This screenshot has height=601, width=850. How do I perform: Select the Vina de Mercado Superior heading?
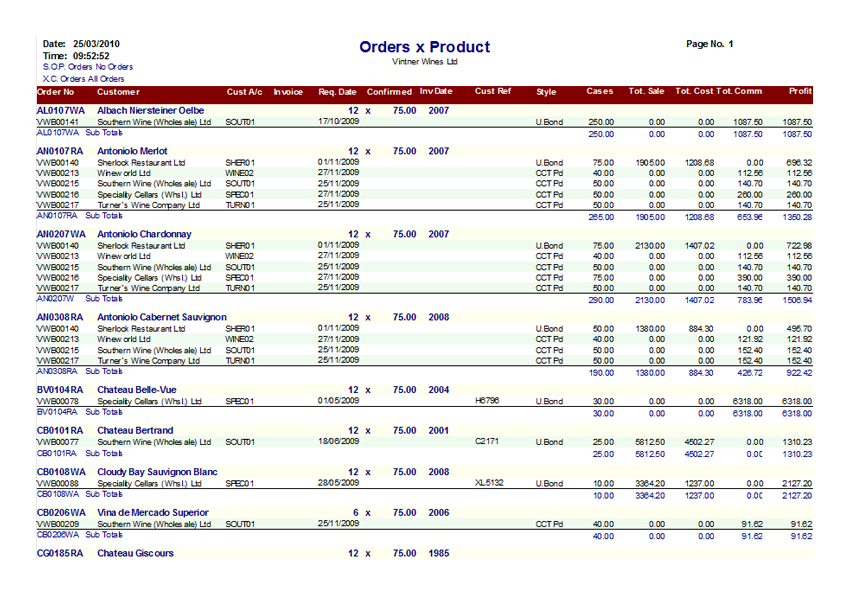pos(153,512)
